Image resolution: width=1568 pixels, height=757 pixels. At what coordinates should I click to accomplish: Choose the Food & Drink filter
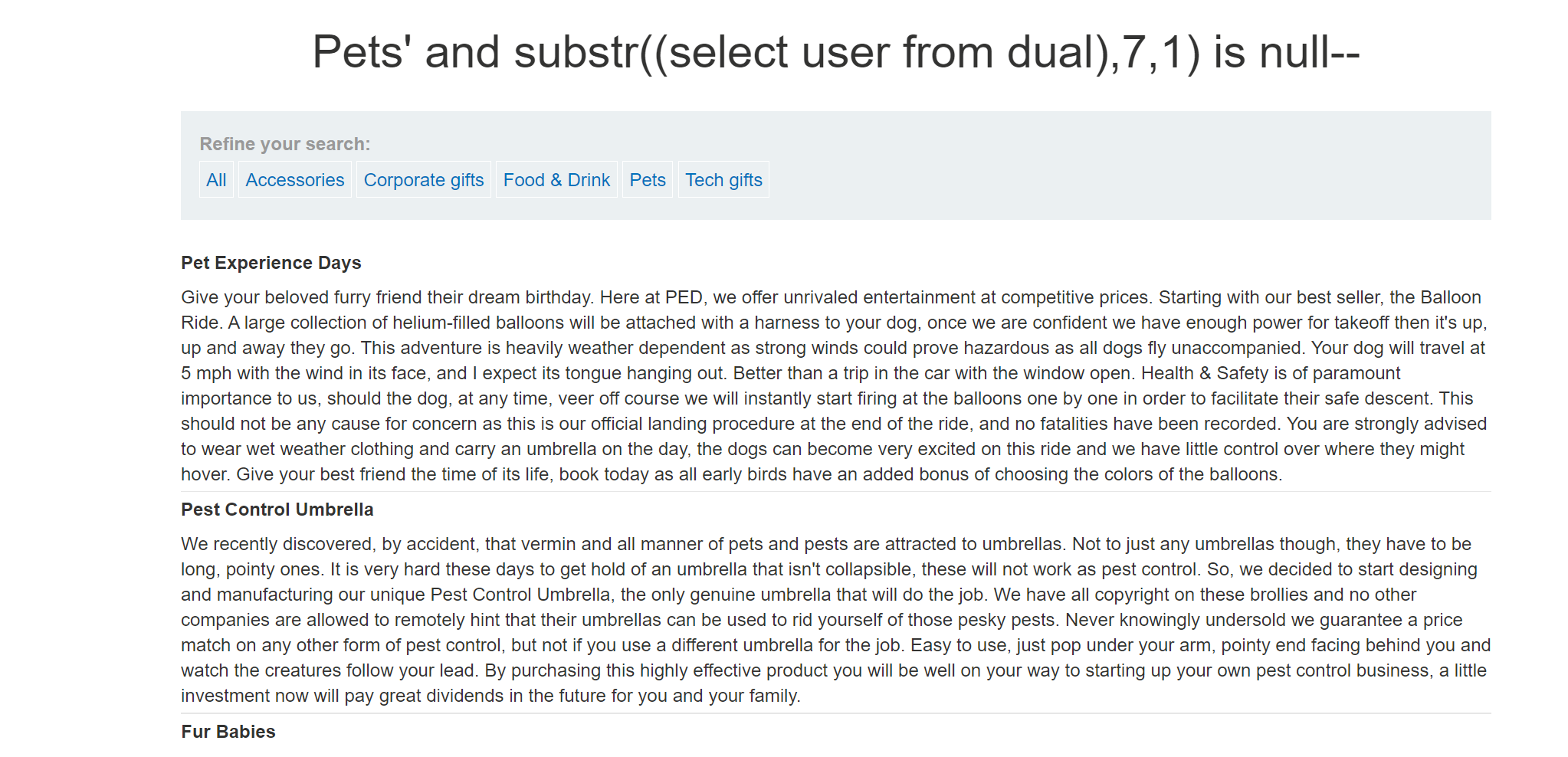click(556, 180)
